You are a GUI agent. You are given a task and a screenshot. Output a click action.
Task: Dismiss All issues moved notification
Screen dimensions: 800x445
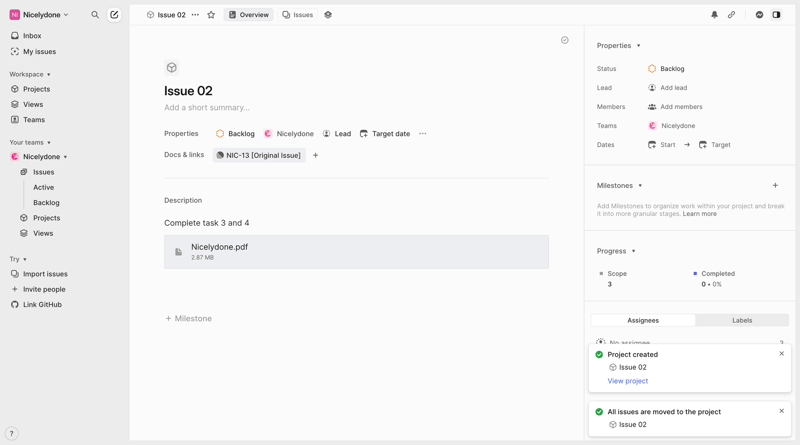(x=782, y=411)
